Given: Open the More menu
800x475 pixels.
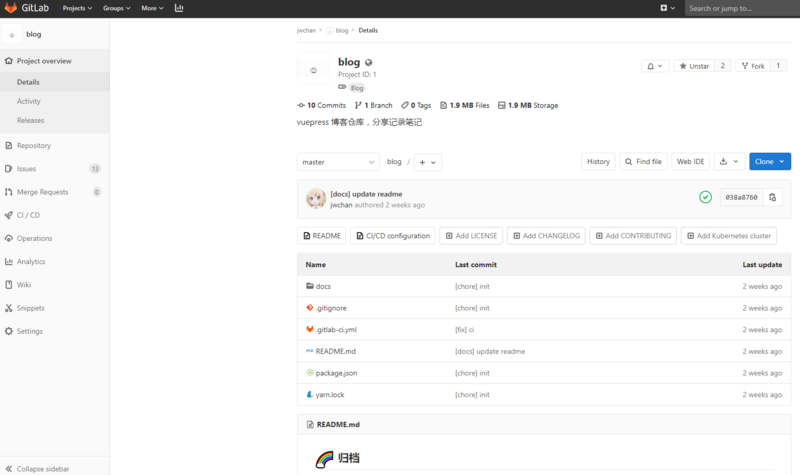Looking at the screenshot, I should click(x=152, y=8).
